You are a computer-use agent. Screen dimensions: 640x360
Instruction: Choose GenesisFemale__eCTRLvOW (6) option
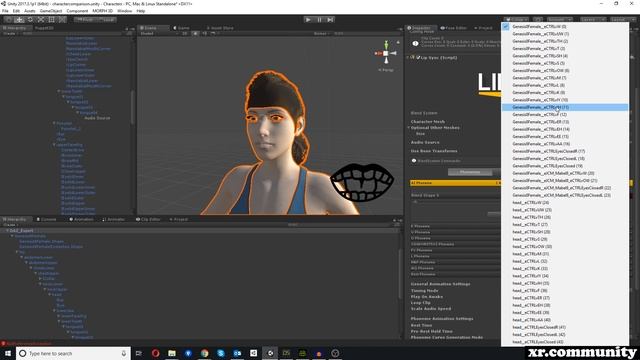[565, 71]
